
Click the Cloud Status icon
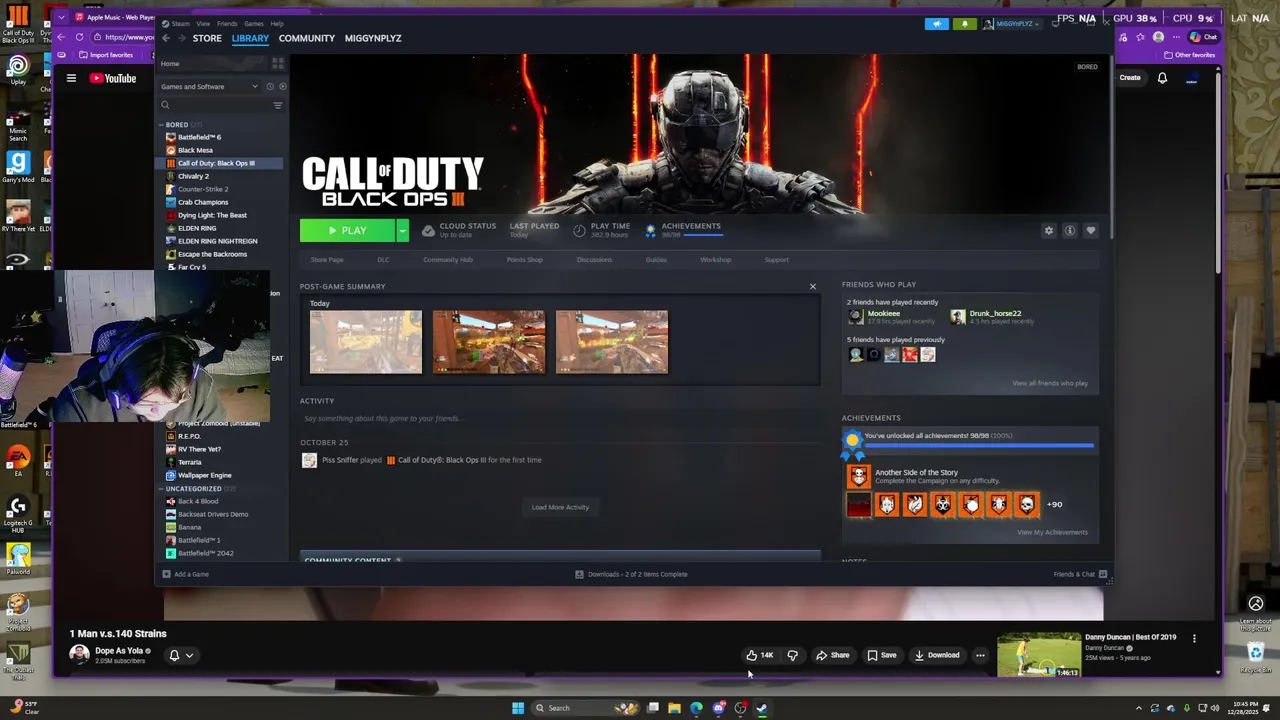[x=428, y=231]
